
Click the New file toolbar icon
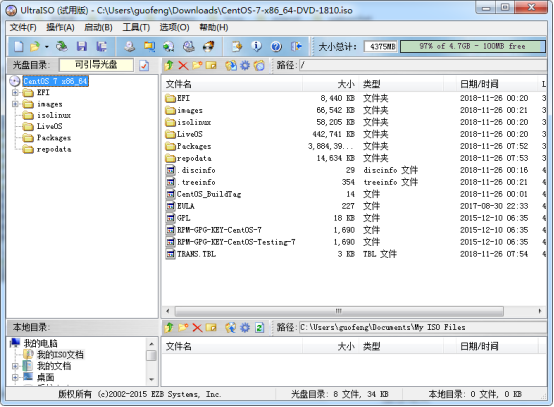pos(19,46)
